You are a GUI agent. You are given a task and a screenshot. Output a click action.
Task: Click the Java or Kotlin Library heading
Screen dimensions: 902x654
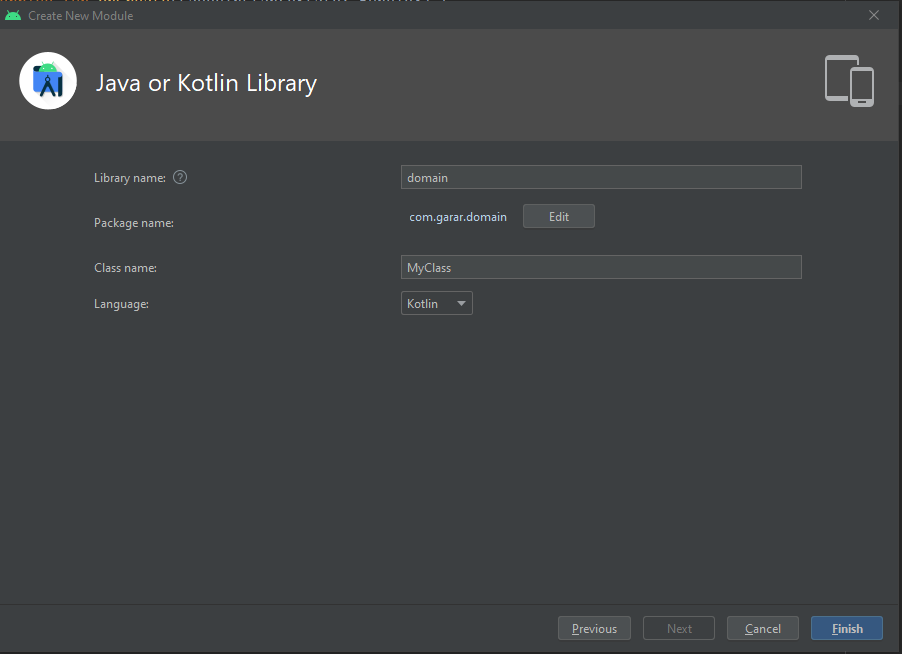pyautogui.click(x=206, y=83)
